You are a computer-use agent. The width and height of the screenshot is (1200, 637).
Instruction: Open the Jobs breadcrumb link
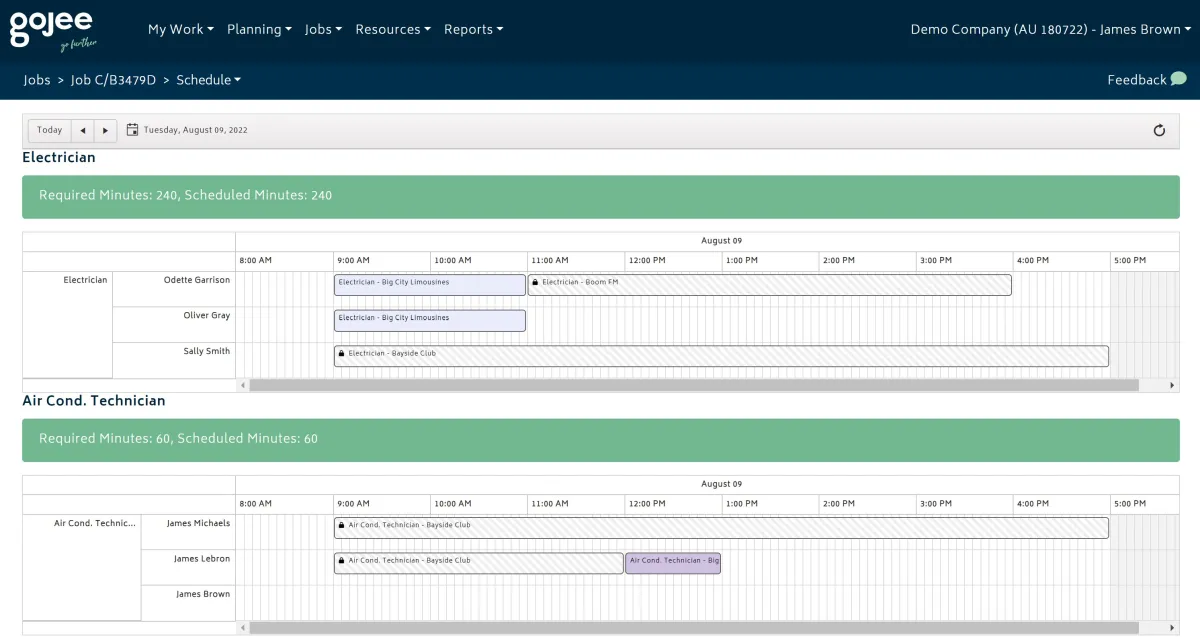click(x=37, y=80)
